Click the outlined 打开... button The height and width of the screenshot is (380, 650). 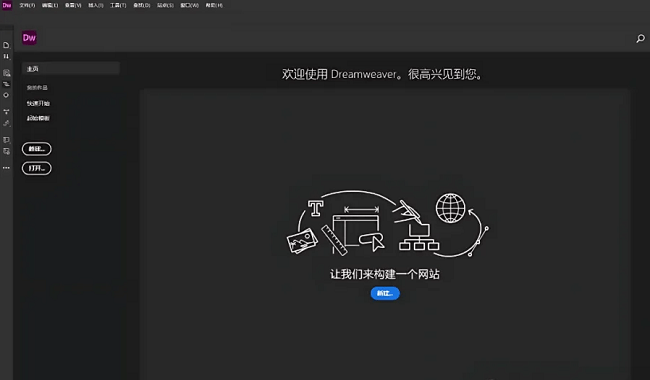click(36, 168)
